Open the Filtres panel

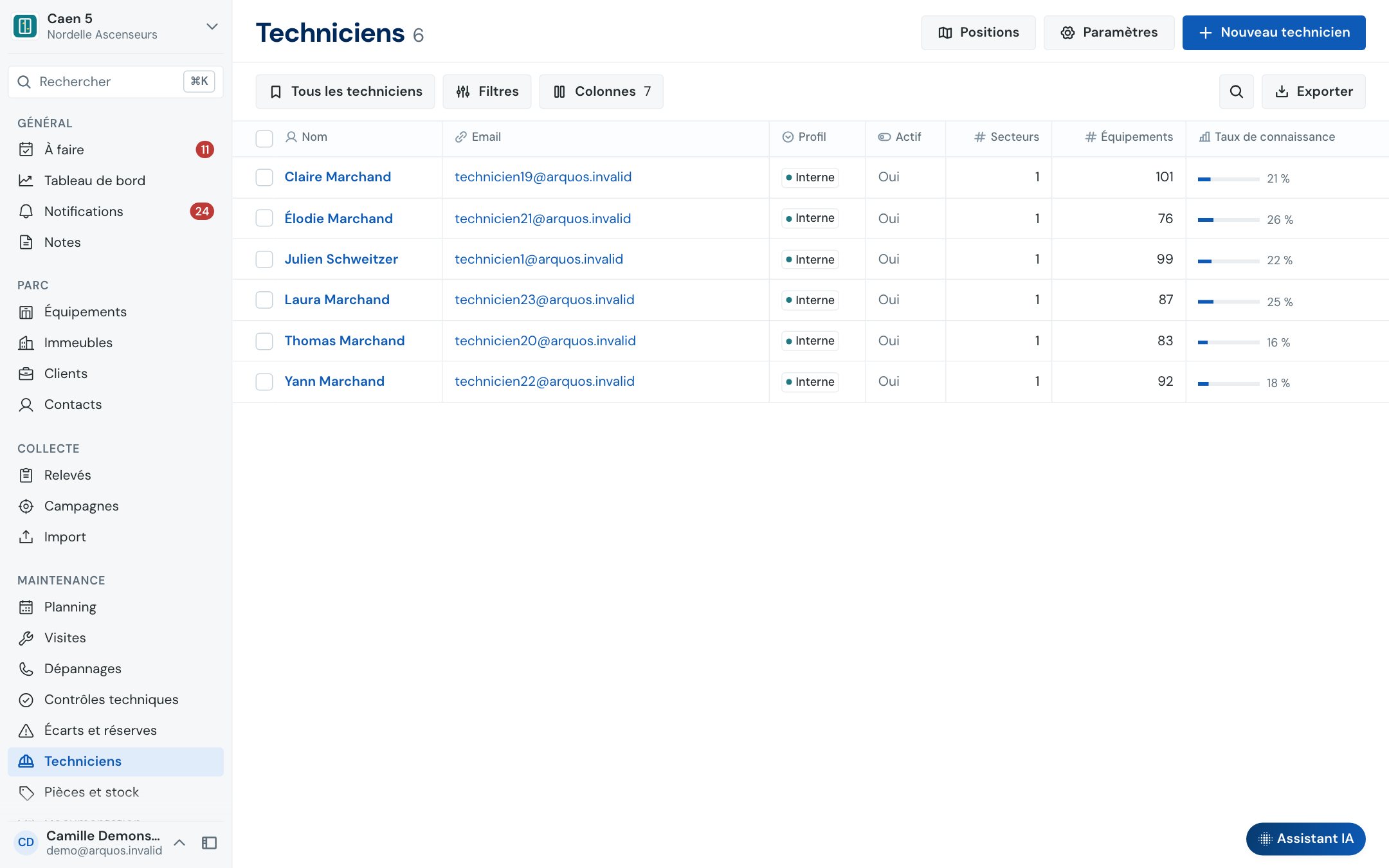point(487,91)
